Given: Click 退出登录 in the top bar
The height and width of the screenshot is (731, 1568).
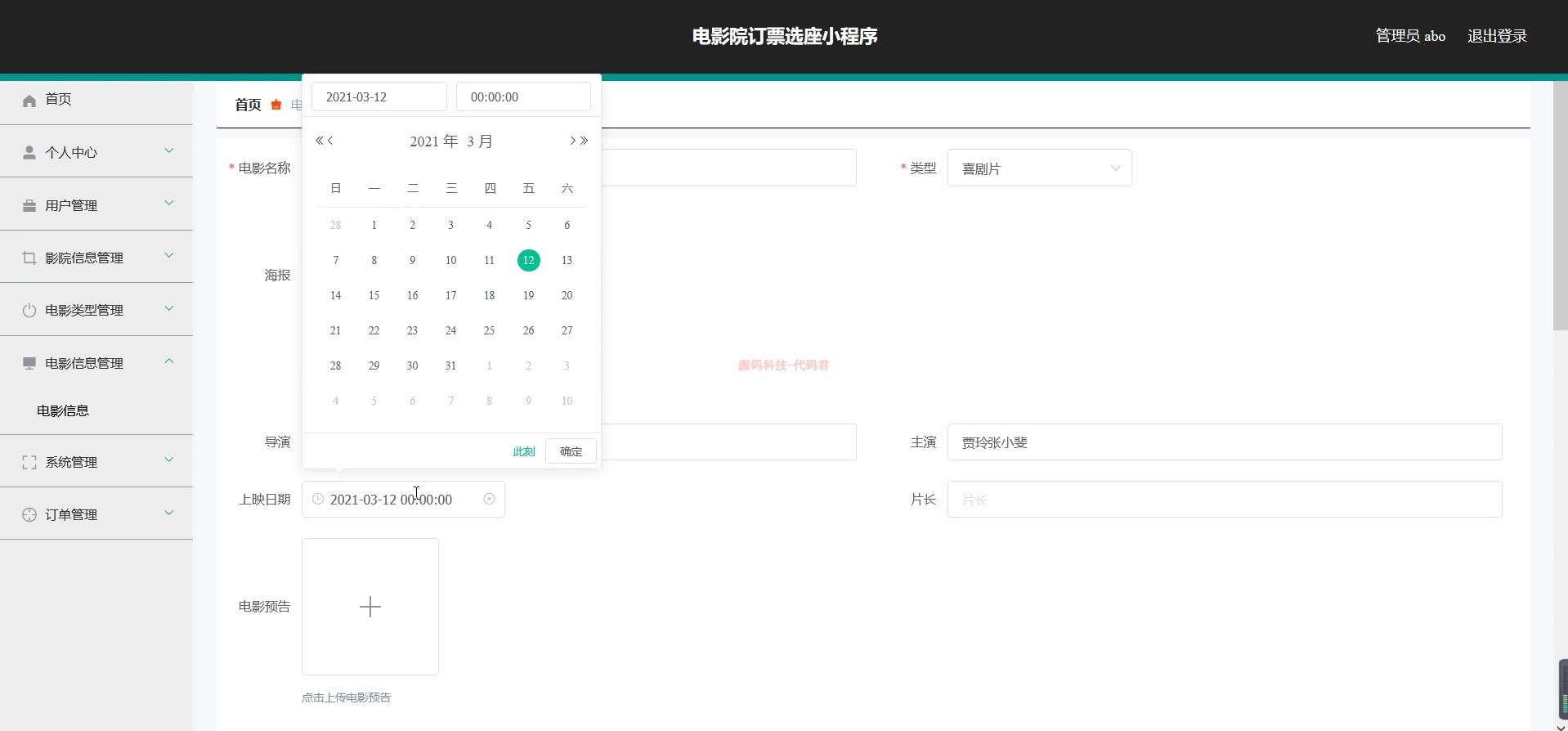Looking at the screenshot, I should tap(1497, 36).
